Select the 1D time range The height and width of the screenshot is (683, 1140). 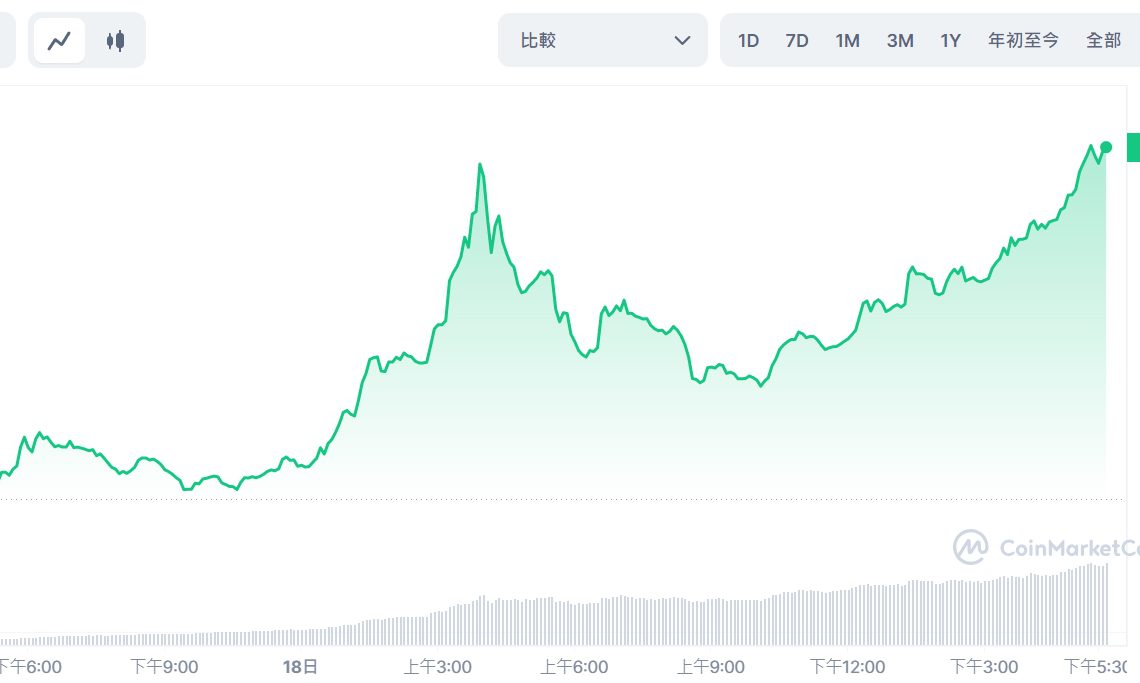[748, 41]
